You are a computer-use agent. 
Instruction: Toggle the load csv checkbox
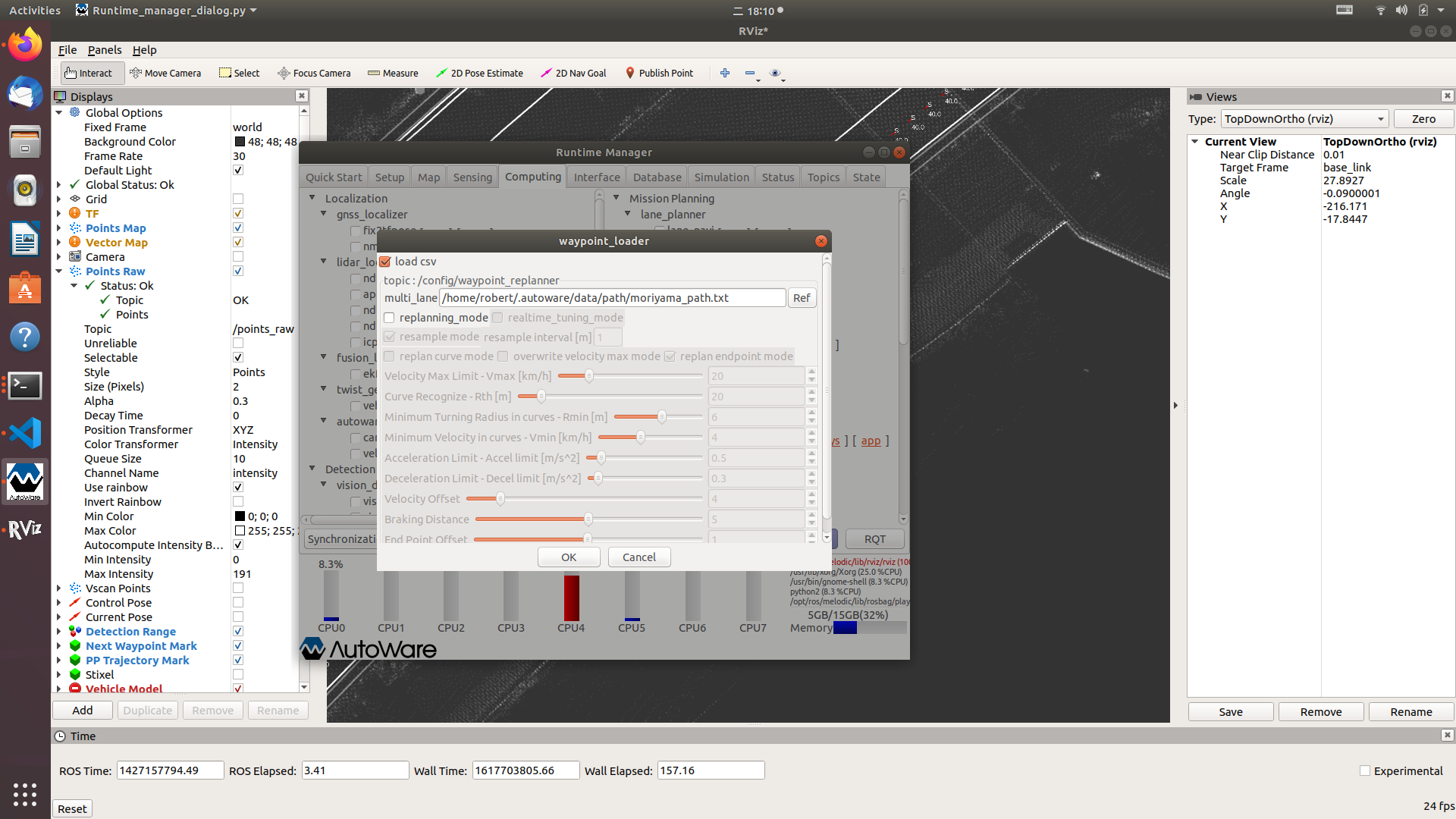point(386,262)
